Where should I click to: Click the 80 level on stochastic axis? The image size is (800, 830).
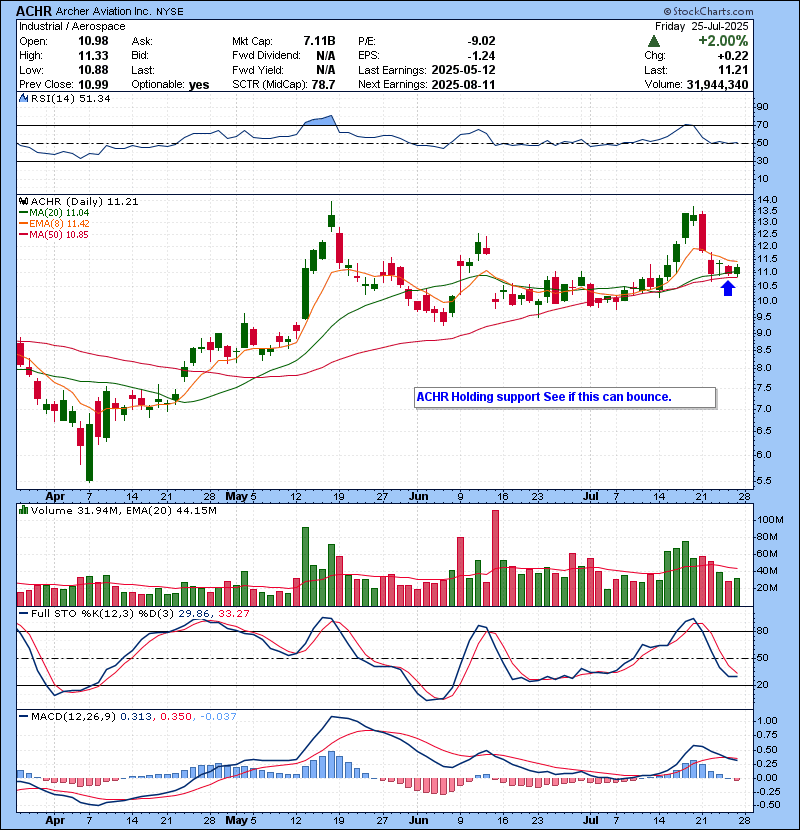(x=763, y=631)
